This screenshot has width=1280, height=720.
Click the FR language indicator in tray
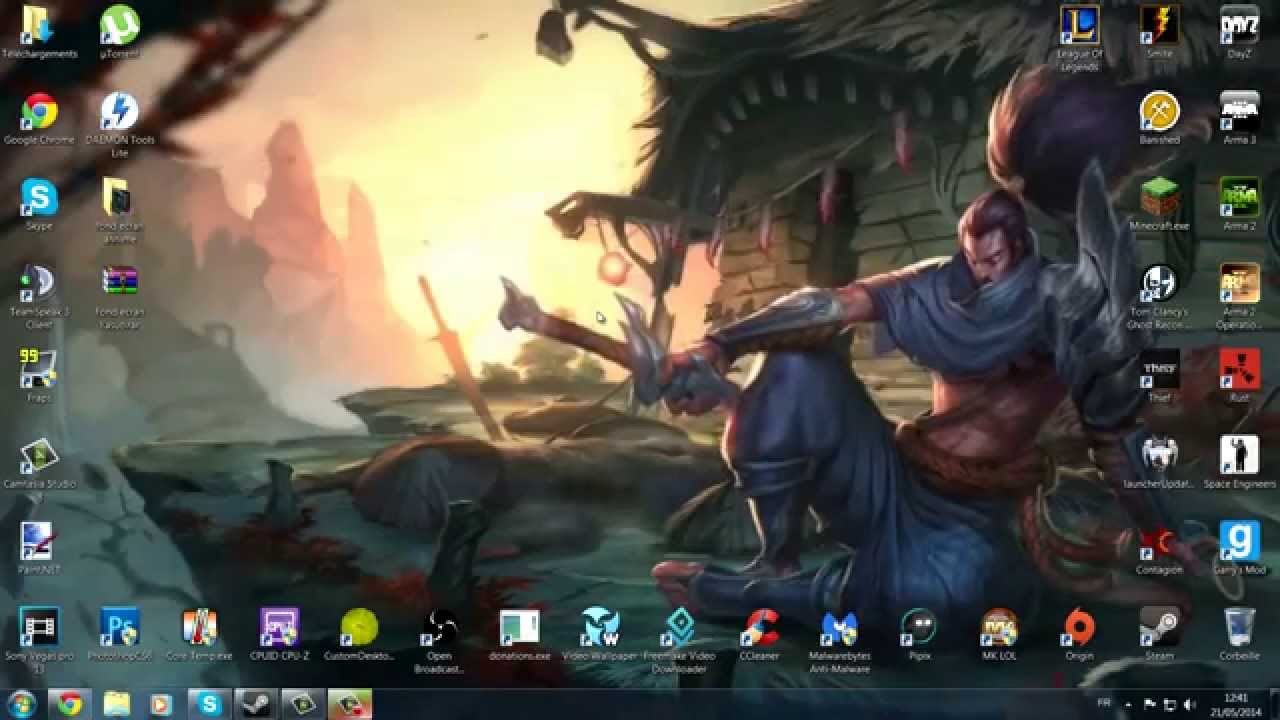1104,703
